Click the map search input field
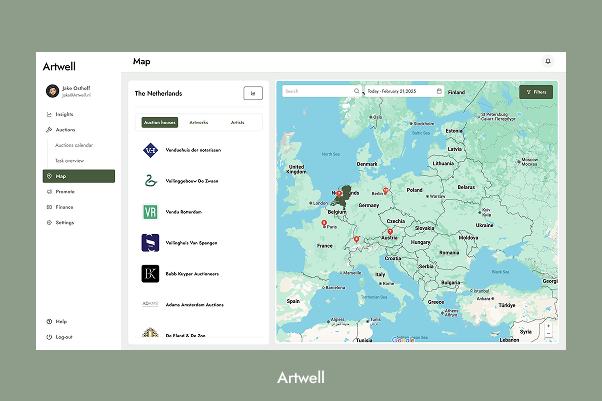The width and height of the screenshot is (602, 401). 315,91
